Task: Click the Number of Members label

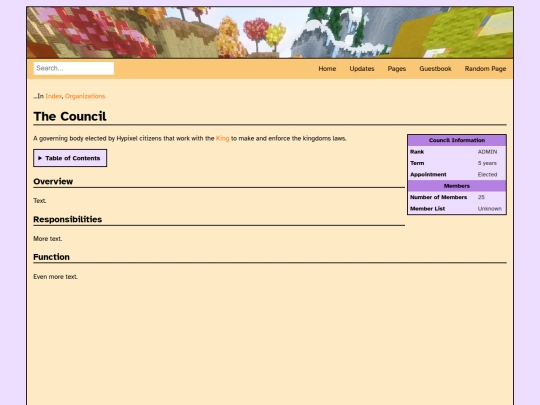Action: coord(438,197)
